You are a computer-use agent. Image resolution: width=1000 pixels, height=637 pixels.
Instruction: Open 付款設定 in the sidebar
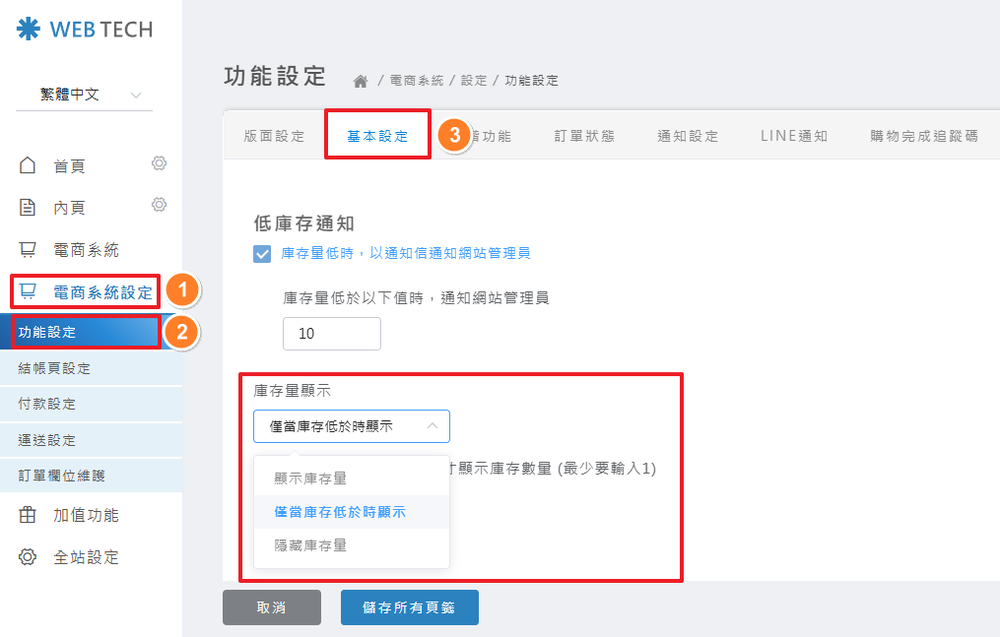47,404
